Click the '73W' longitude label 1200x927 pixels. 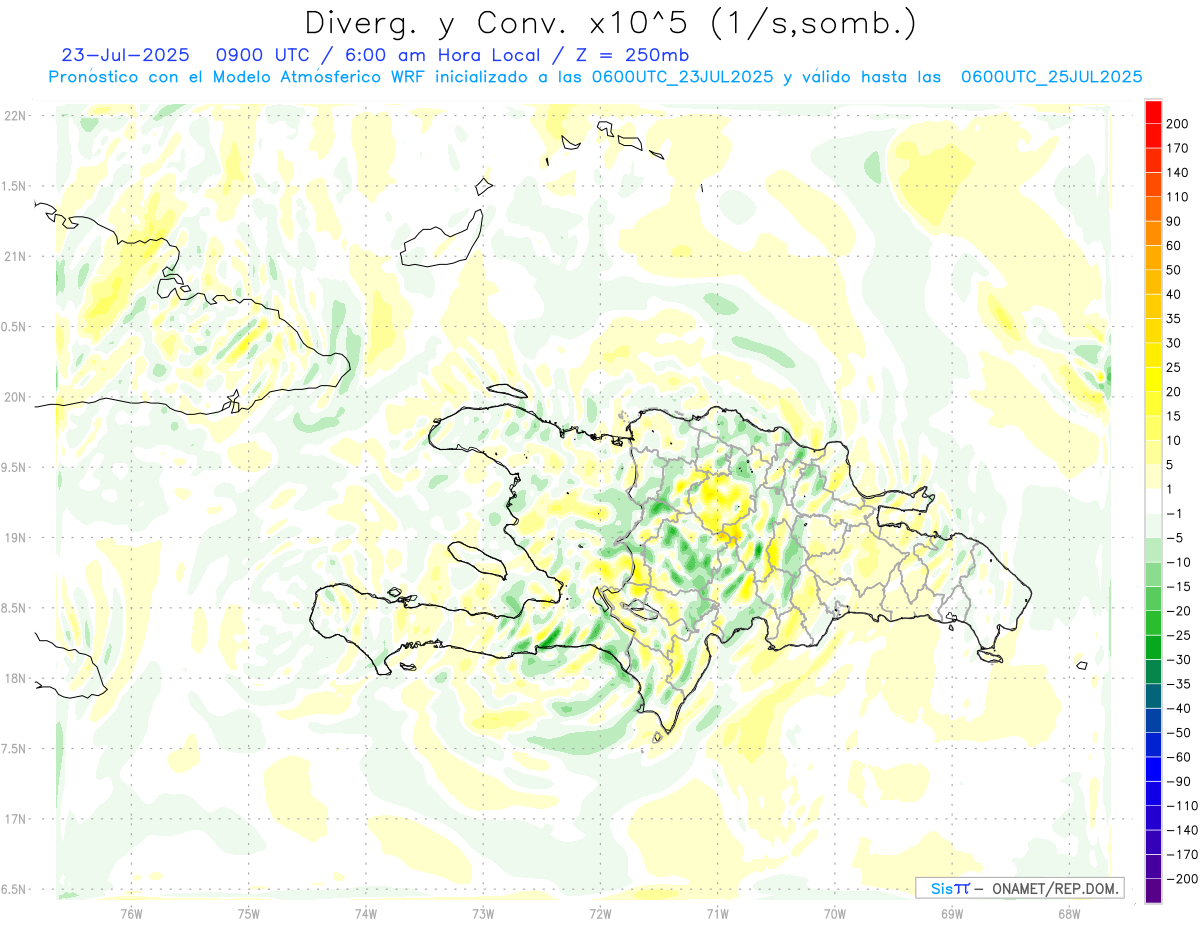pos(483,914)
